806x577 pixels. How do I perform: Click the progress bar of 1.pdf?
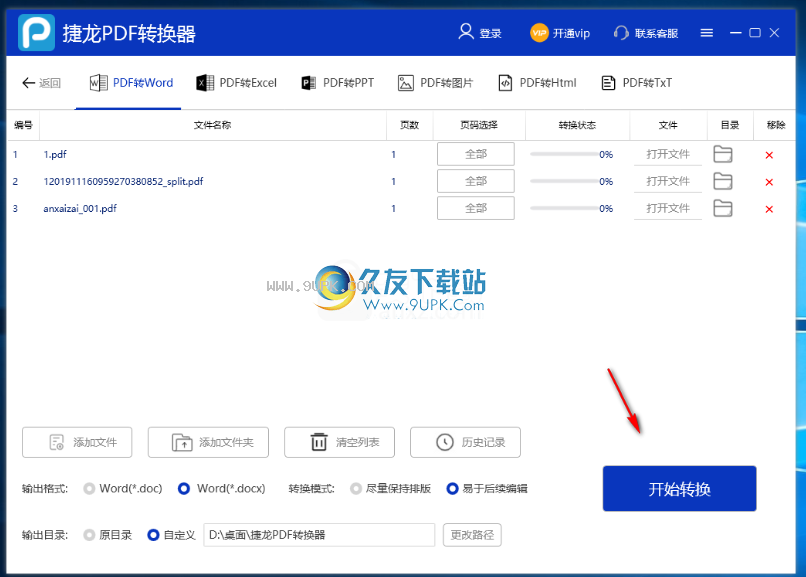pyautogui.click(x=564, y=154)
